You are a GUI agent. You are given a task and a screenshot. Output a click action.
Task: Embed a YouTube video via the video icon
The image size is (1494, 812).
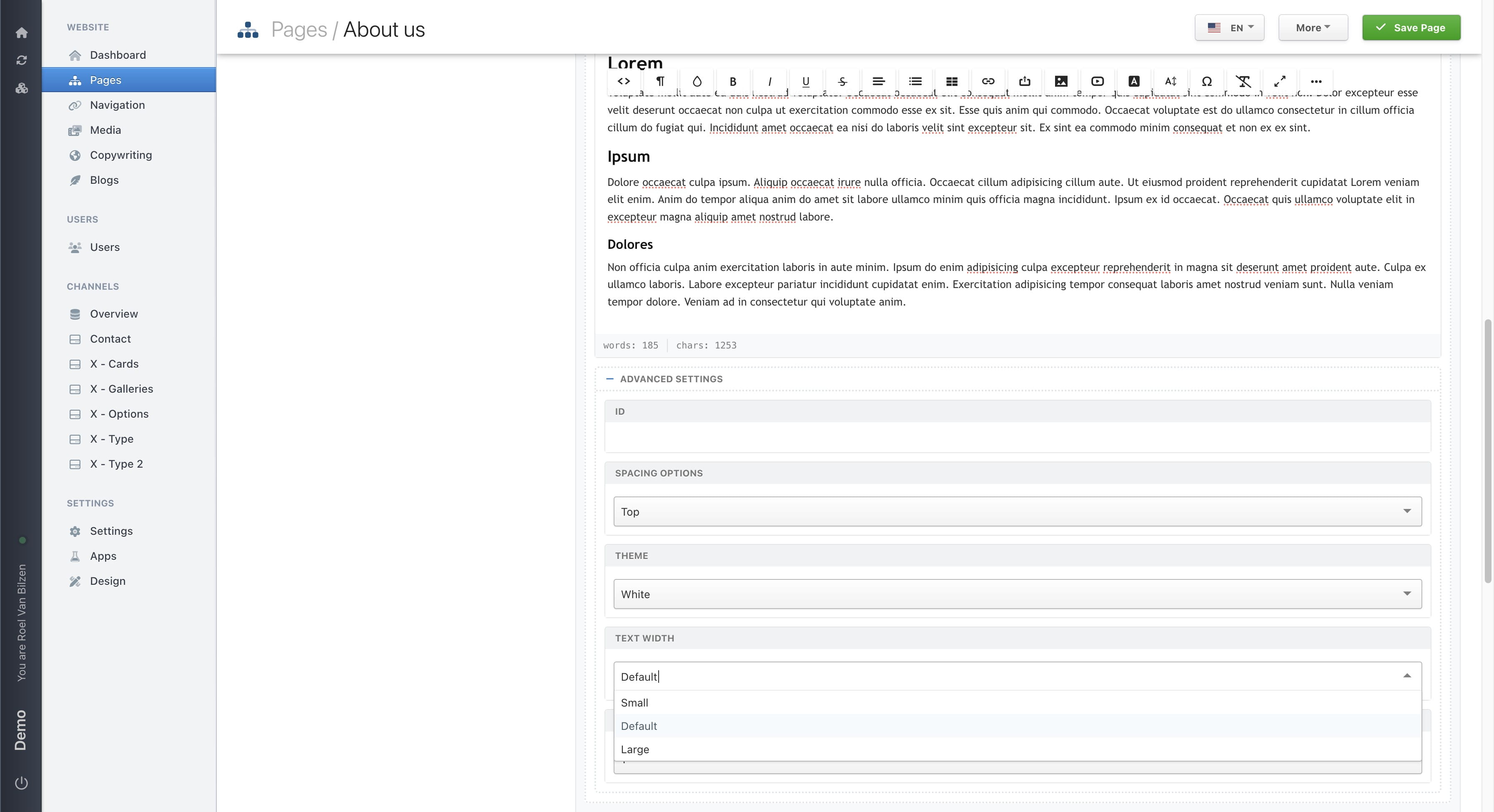1097,81
